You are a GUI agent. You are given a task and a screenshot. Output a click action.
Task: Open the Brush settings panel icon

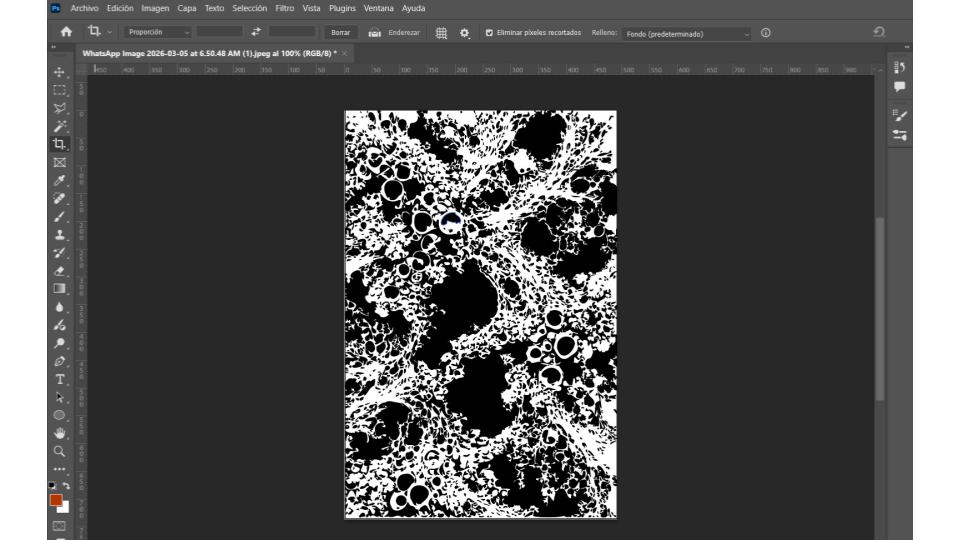click(899, 114)
